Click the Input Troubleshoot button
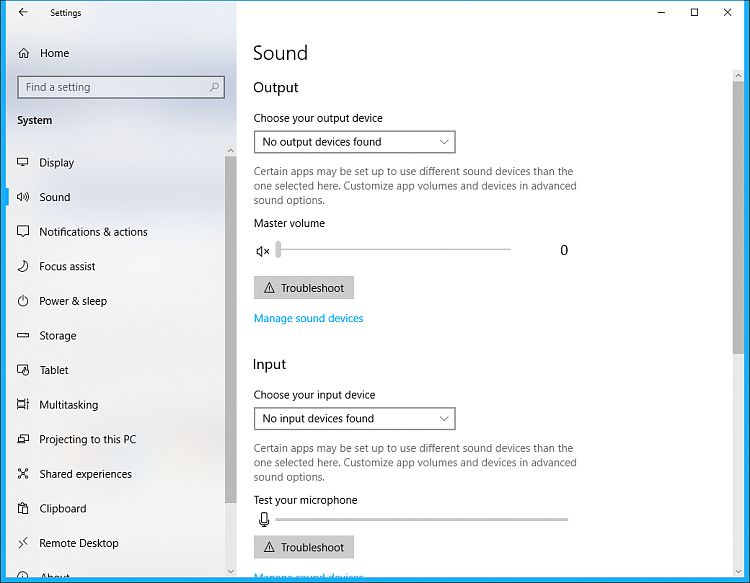This screenshot has height=583, width=750. click(x=304, y=547)
